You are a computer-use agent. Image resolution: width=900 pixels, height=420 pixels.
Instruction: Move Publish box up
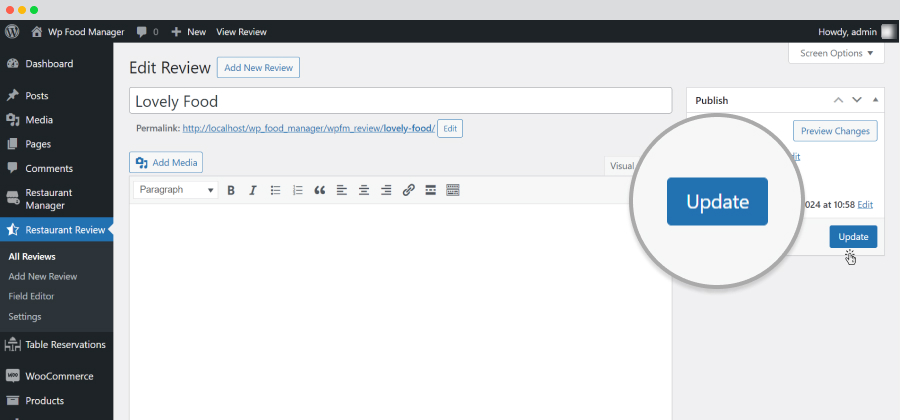click(x=839, y=100)
